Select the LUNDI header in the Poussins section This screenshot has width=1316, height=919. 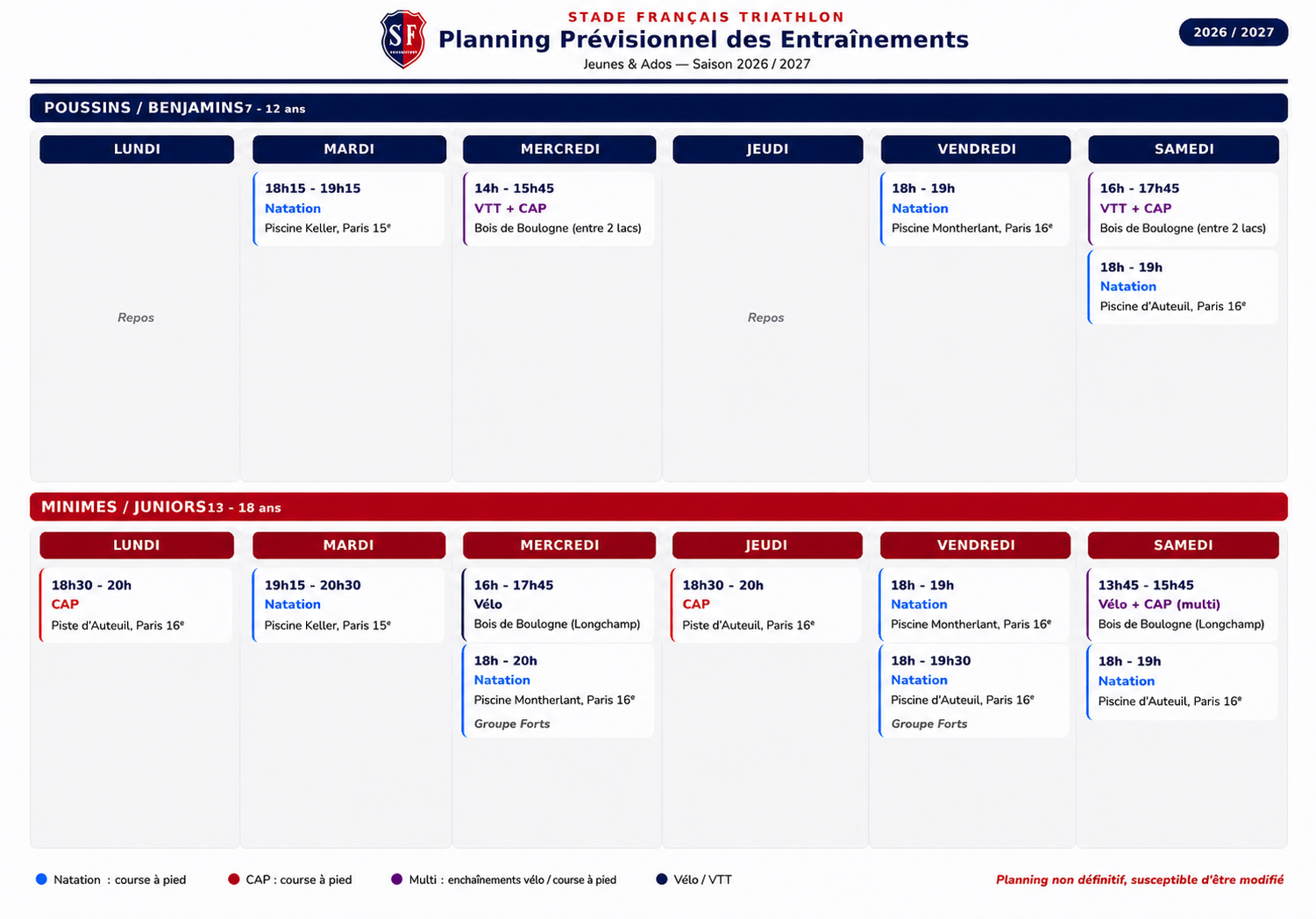tap(137, 149)
